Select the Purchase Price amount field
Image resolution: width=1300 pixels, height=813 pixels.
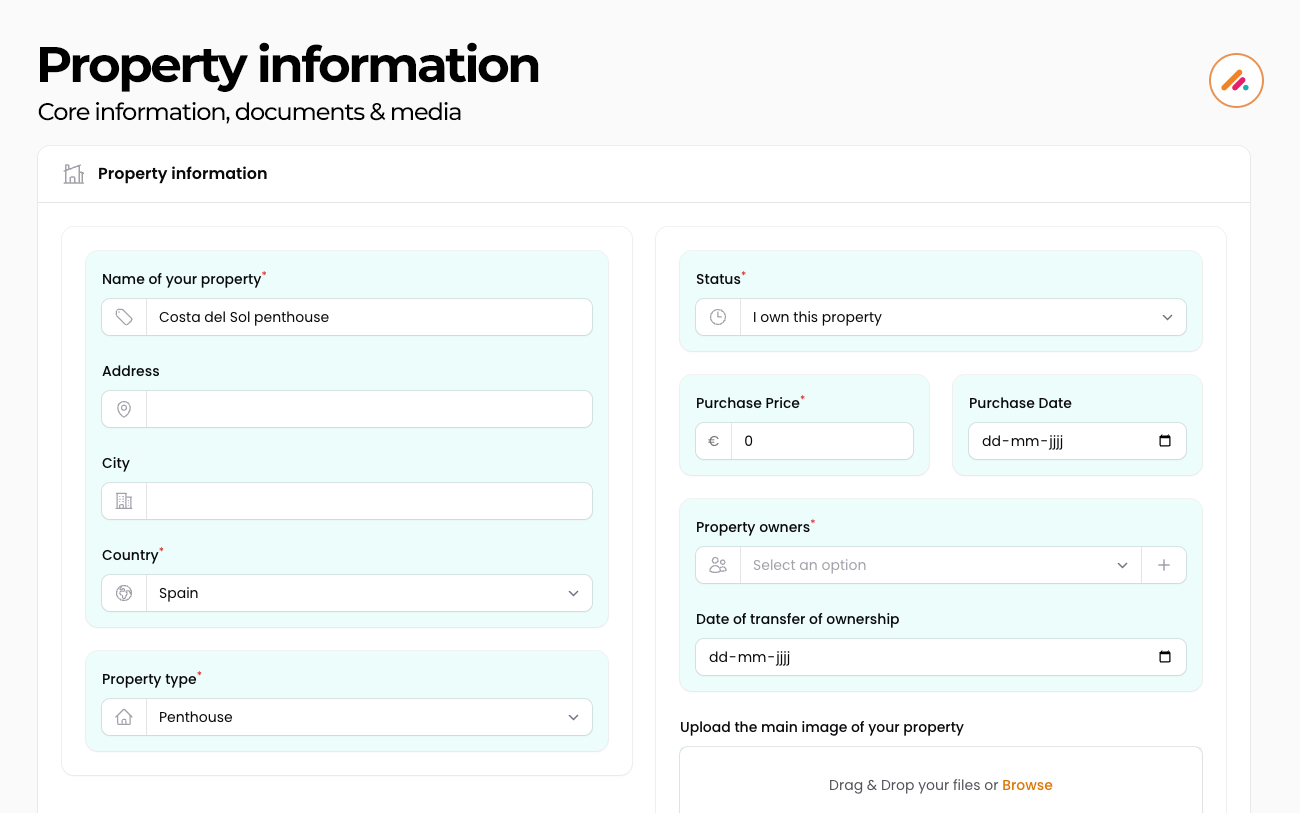pos(821,441)
